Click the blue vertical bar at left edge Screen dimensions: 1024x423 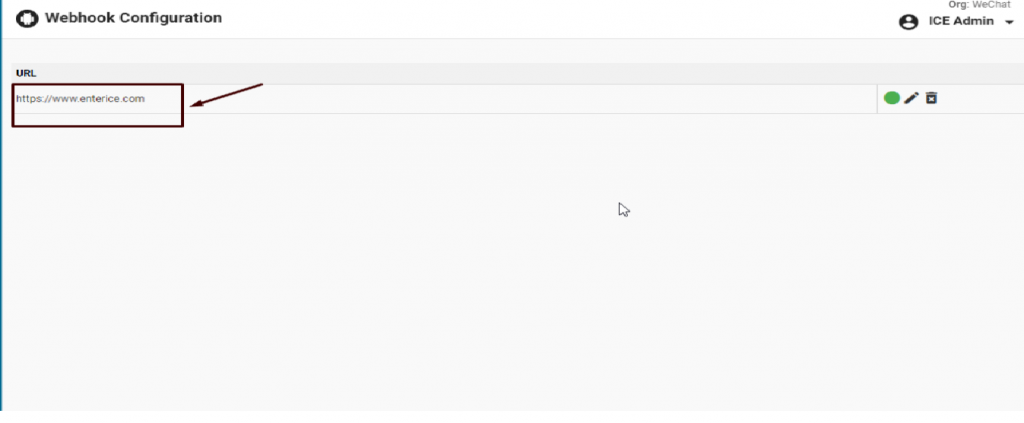click(x=2, y=220)
